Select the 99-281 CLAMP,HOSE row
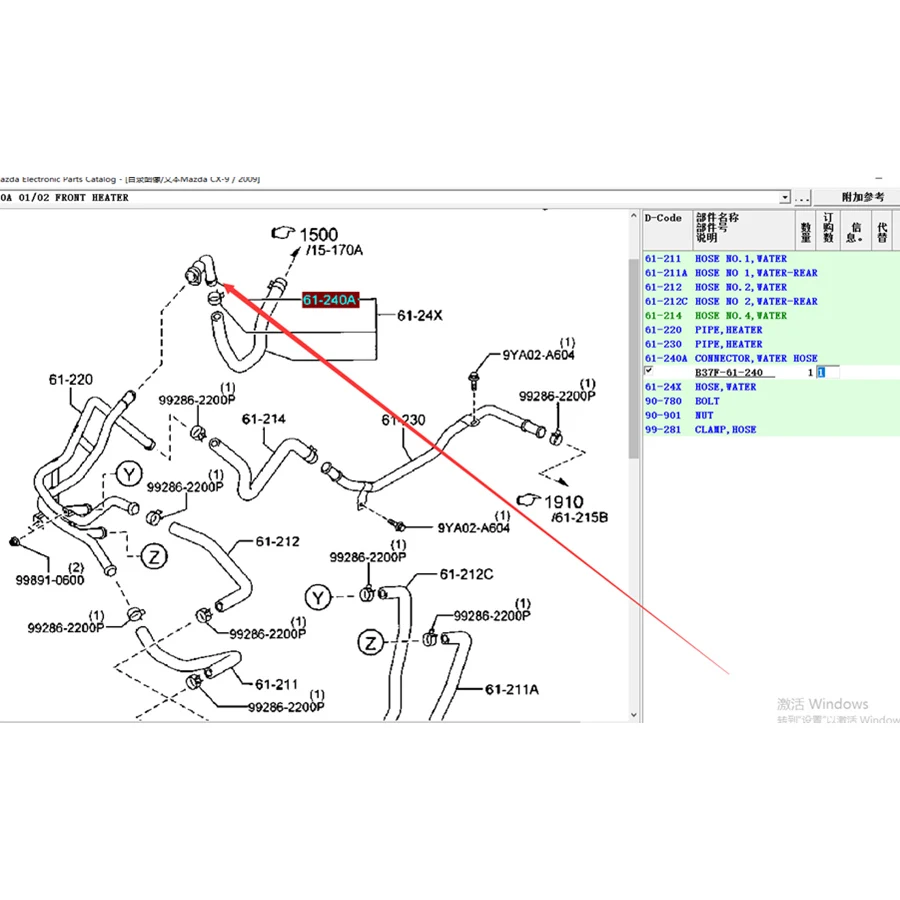 771,429
